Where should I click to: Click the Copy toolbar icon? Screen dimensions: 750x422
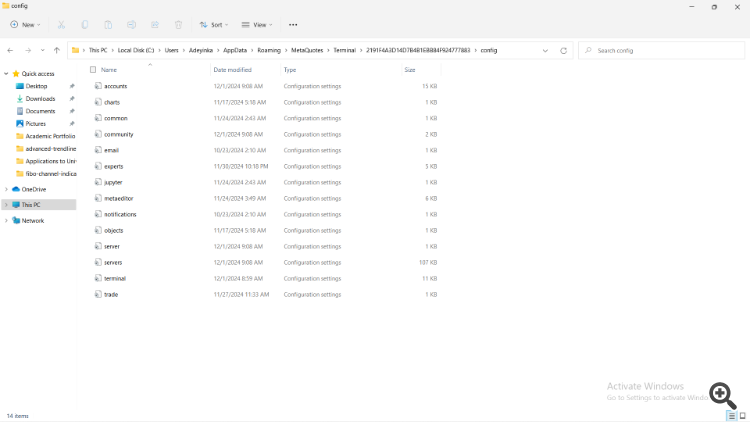coord(85,25)
